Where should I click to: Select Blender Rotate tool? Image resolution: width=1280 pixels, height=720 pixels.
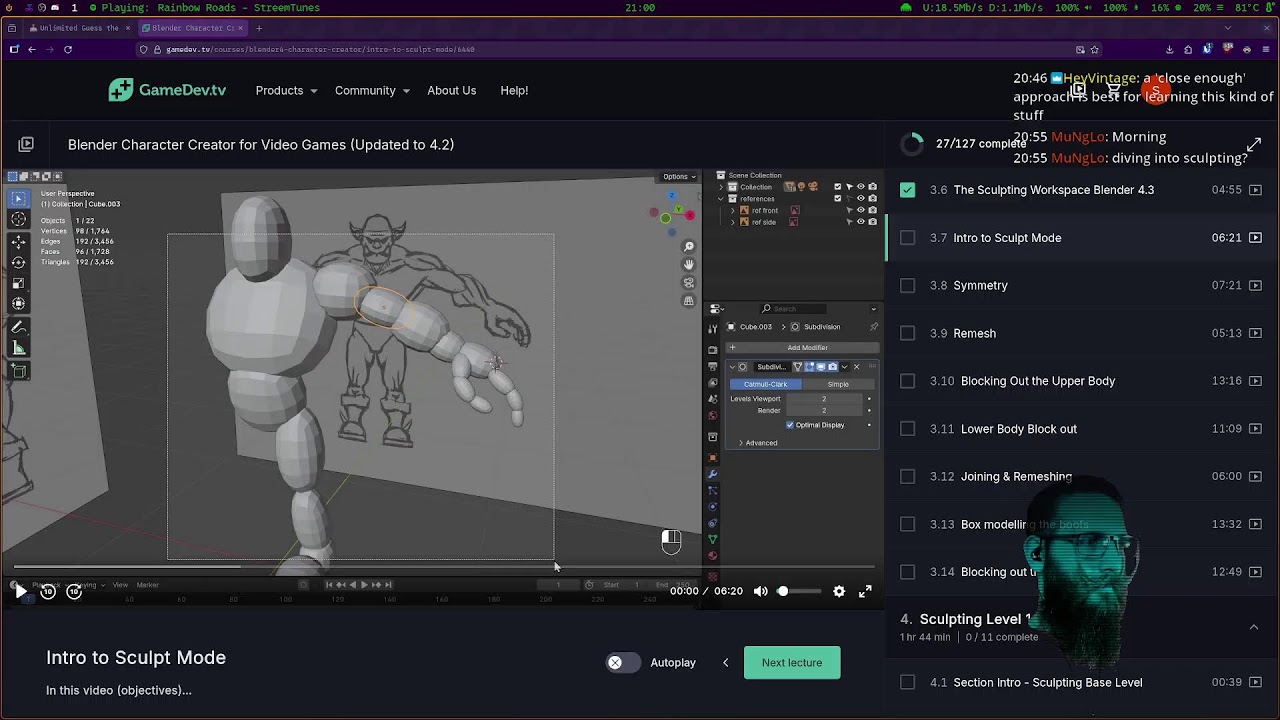(x=18, y=262)
